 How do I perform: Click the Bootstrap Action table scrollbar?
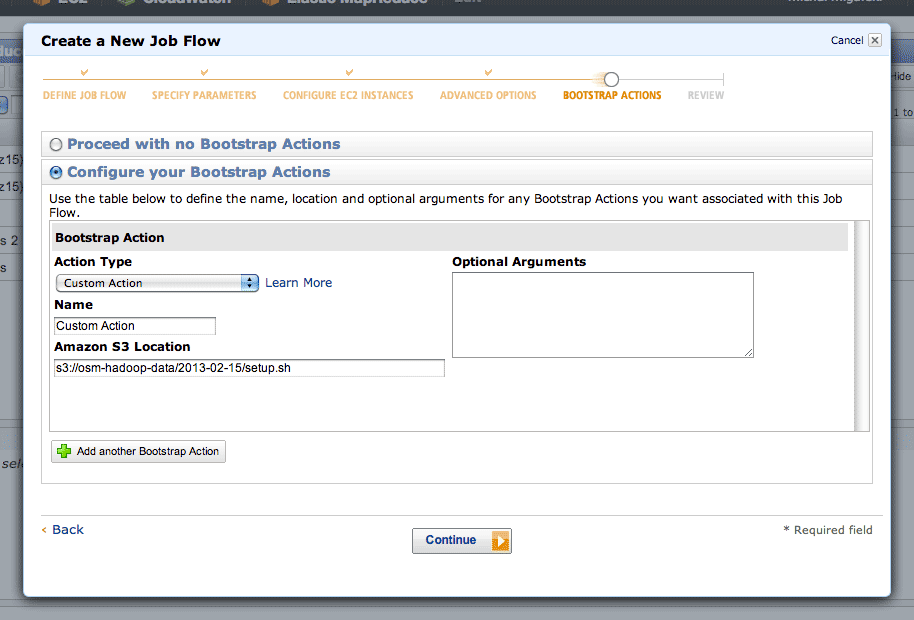(x=862, y=326)
